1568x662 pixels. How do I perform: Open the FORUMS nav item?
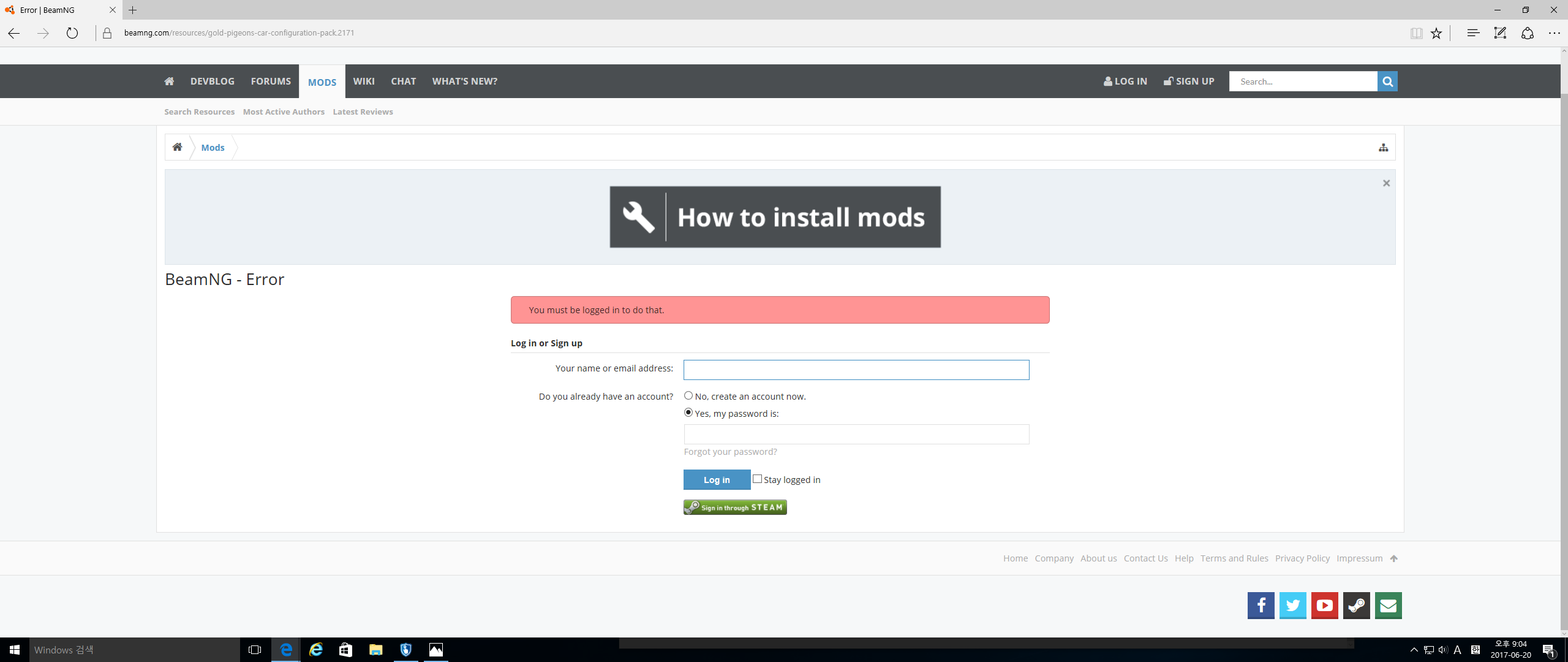(271, 81)
